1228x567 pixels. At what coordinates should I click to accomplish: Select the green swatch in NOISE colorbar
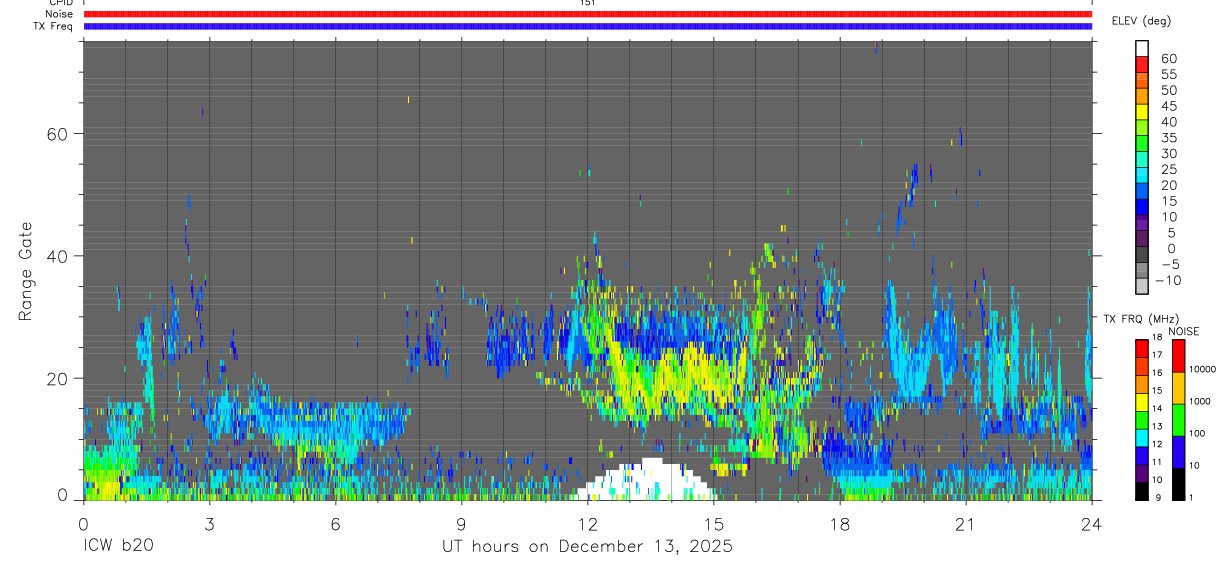[x=1178, y=420]
